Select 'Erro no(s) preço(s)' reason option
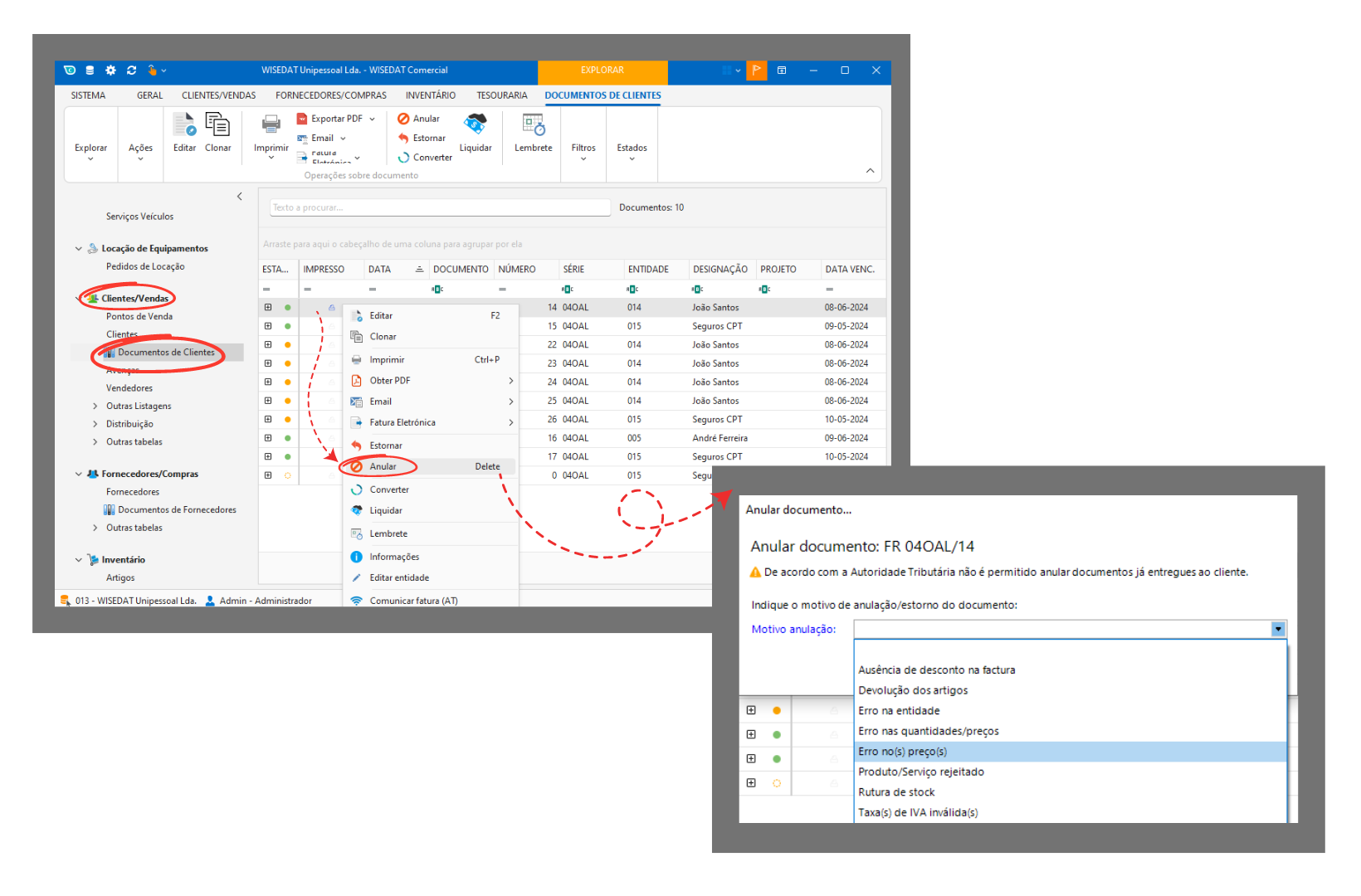Image resolution: width=1361 pixels, height=896 pixels. [903, 752]
